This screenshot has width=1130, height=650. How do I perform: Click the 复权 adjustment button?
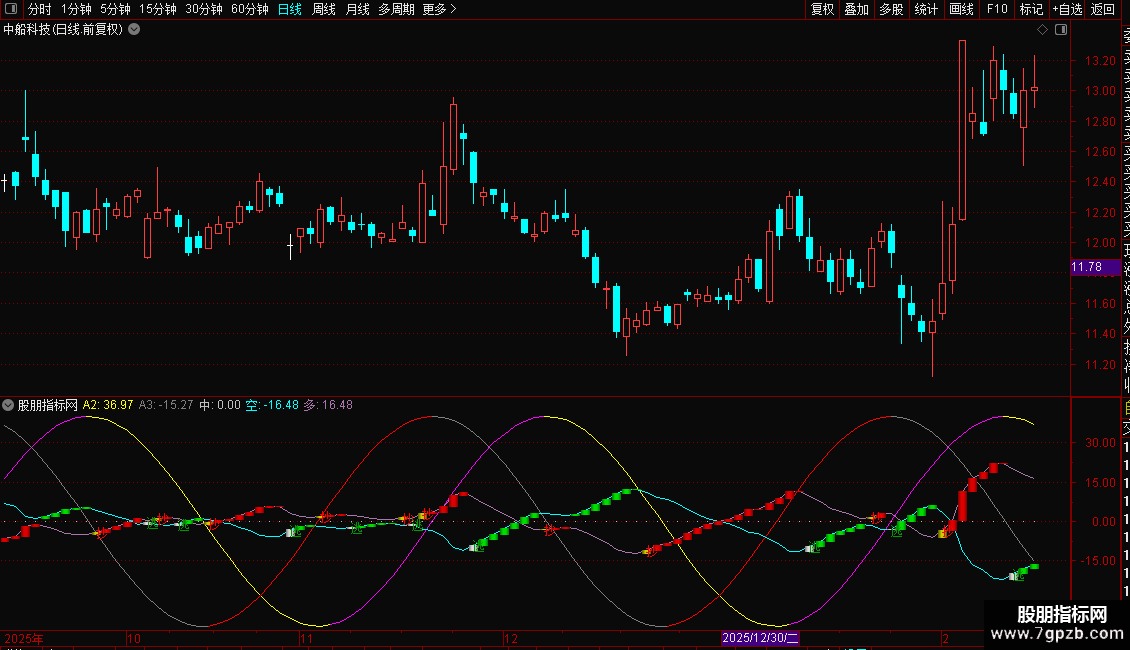(822, 9)
